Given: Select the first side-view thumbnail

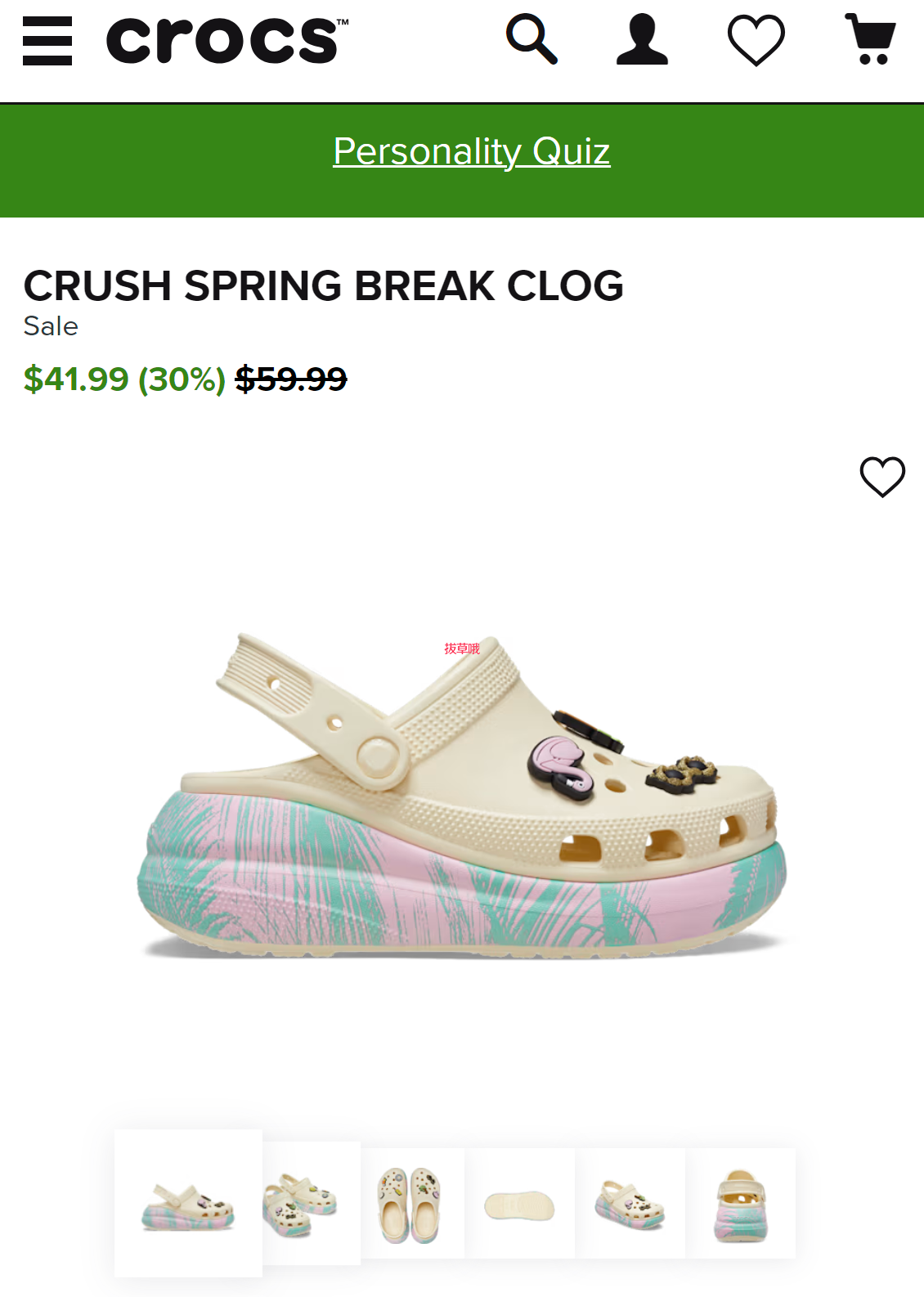Looking at the screenshot, I should (x=188, y=1203).
